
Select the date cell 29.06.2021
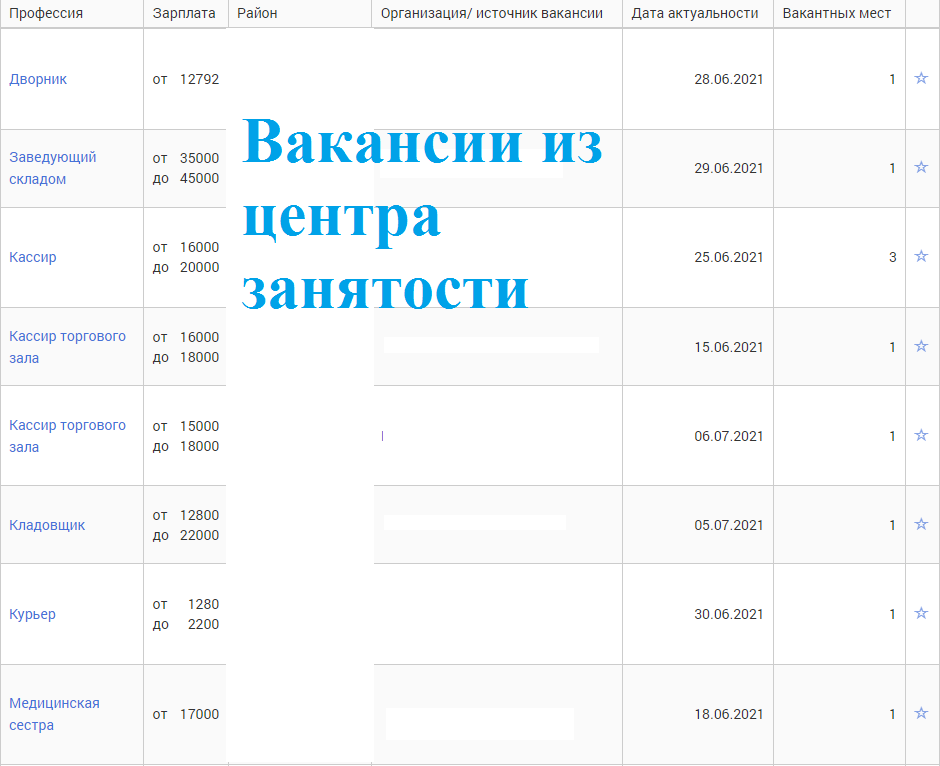click(x=728, y=168)
